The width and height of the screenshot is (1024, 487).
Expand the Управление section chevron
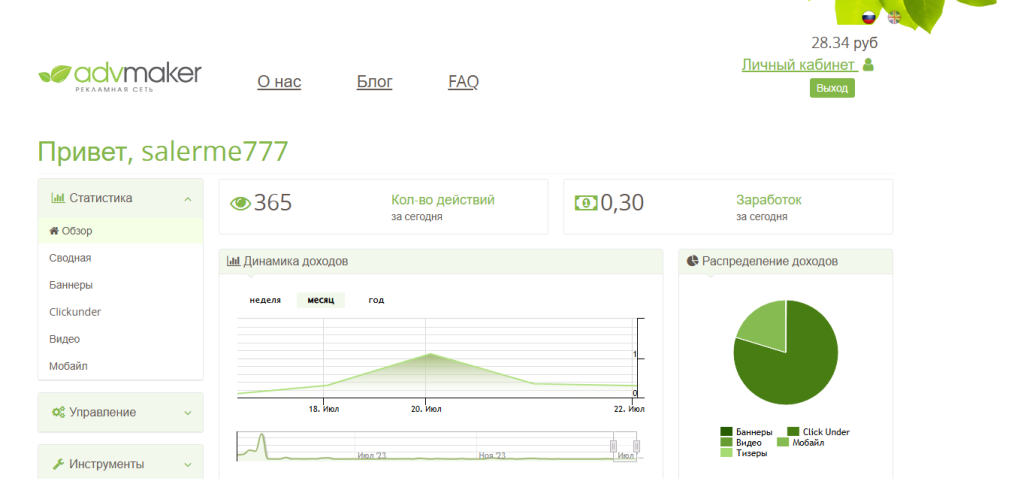coord(187,413)
